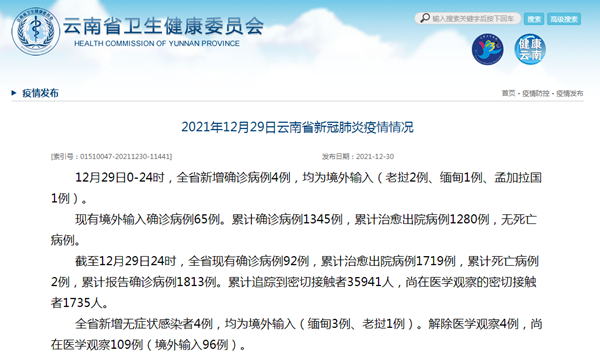Image resolution: width=600 pixels, height=361 pixels.
Task: Open the 健康云南 round badge
Action: point(530,49)
